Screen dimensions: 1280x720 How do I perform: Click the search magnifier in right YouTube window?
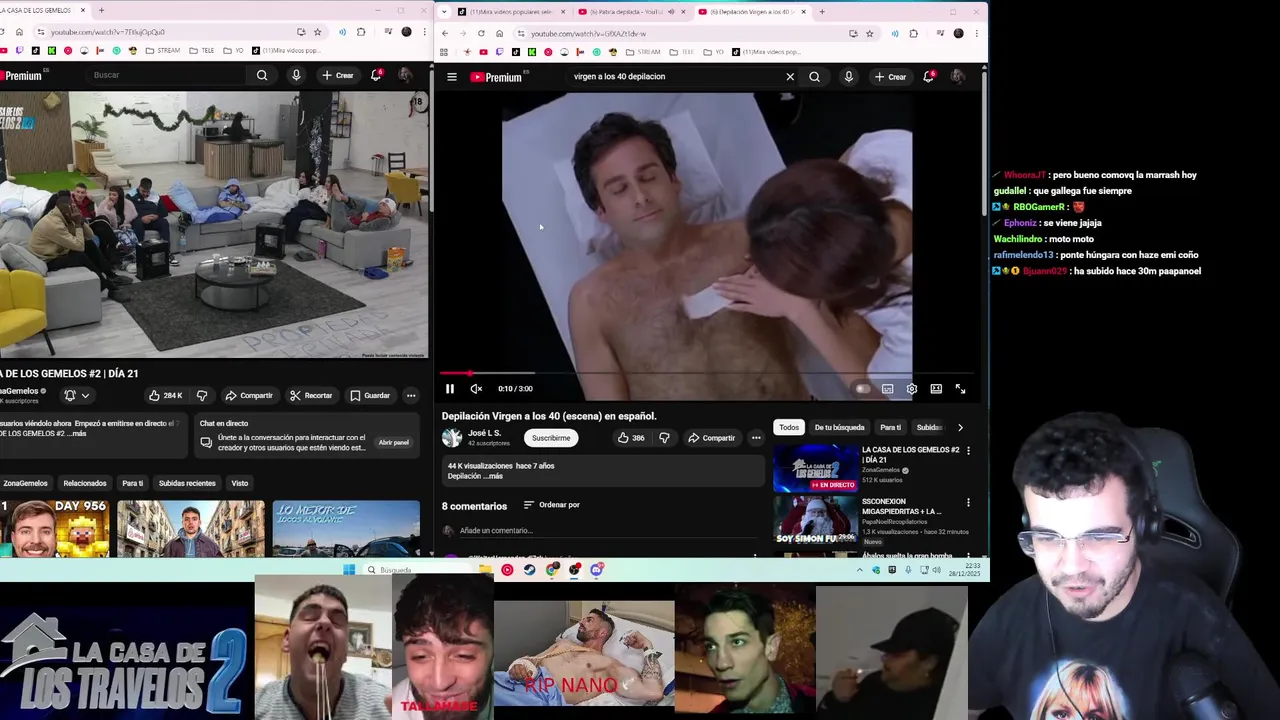coord(814,77)
